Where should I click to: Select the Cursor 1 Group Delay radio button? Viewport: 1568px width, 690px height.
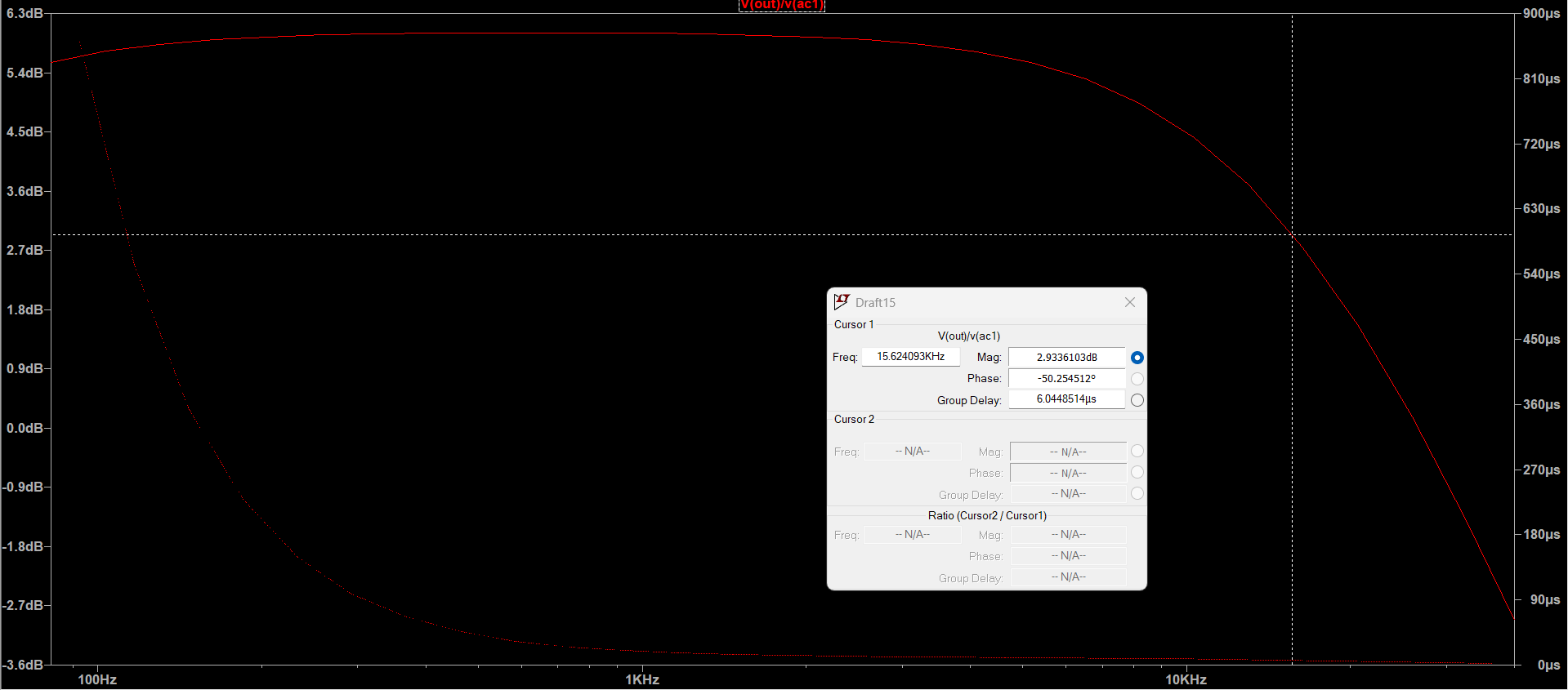1137,400
